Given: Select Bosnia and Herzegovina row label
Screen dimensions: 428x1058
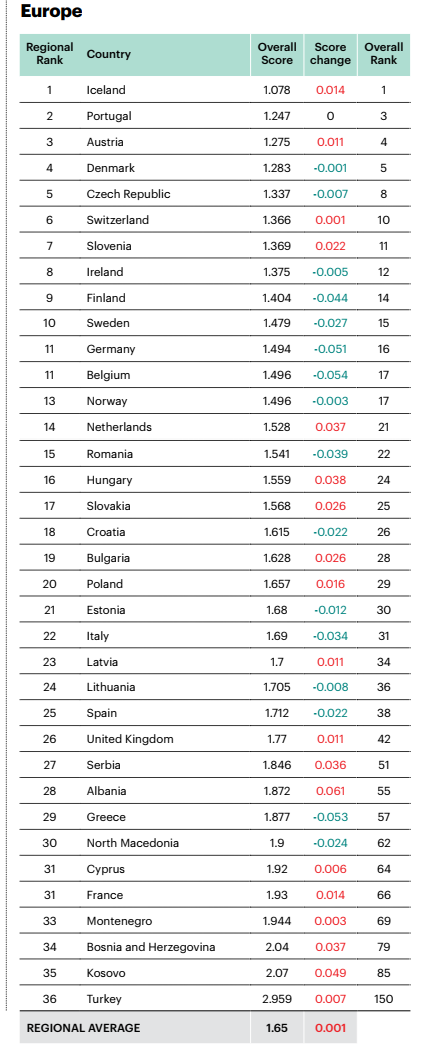Looking at the screenshot, I should point(151,947).
